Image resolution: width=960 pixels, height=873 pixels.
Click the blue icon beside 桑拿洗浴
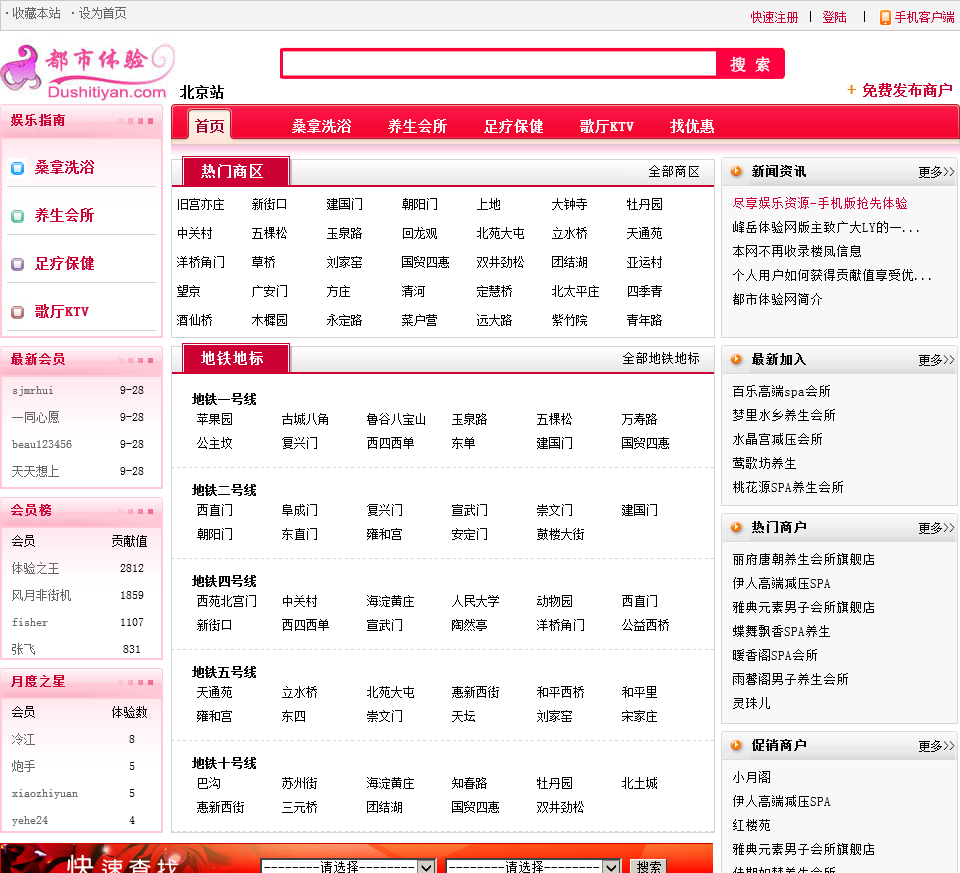(18, 168)
